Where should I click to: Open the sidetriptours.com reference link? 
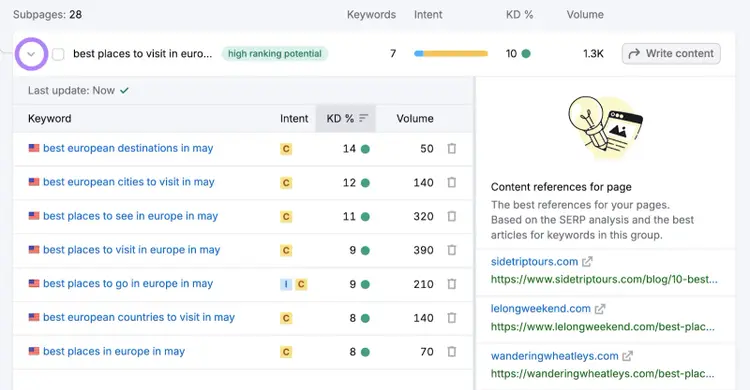tap(534, 261)
